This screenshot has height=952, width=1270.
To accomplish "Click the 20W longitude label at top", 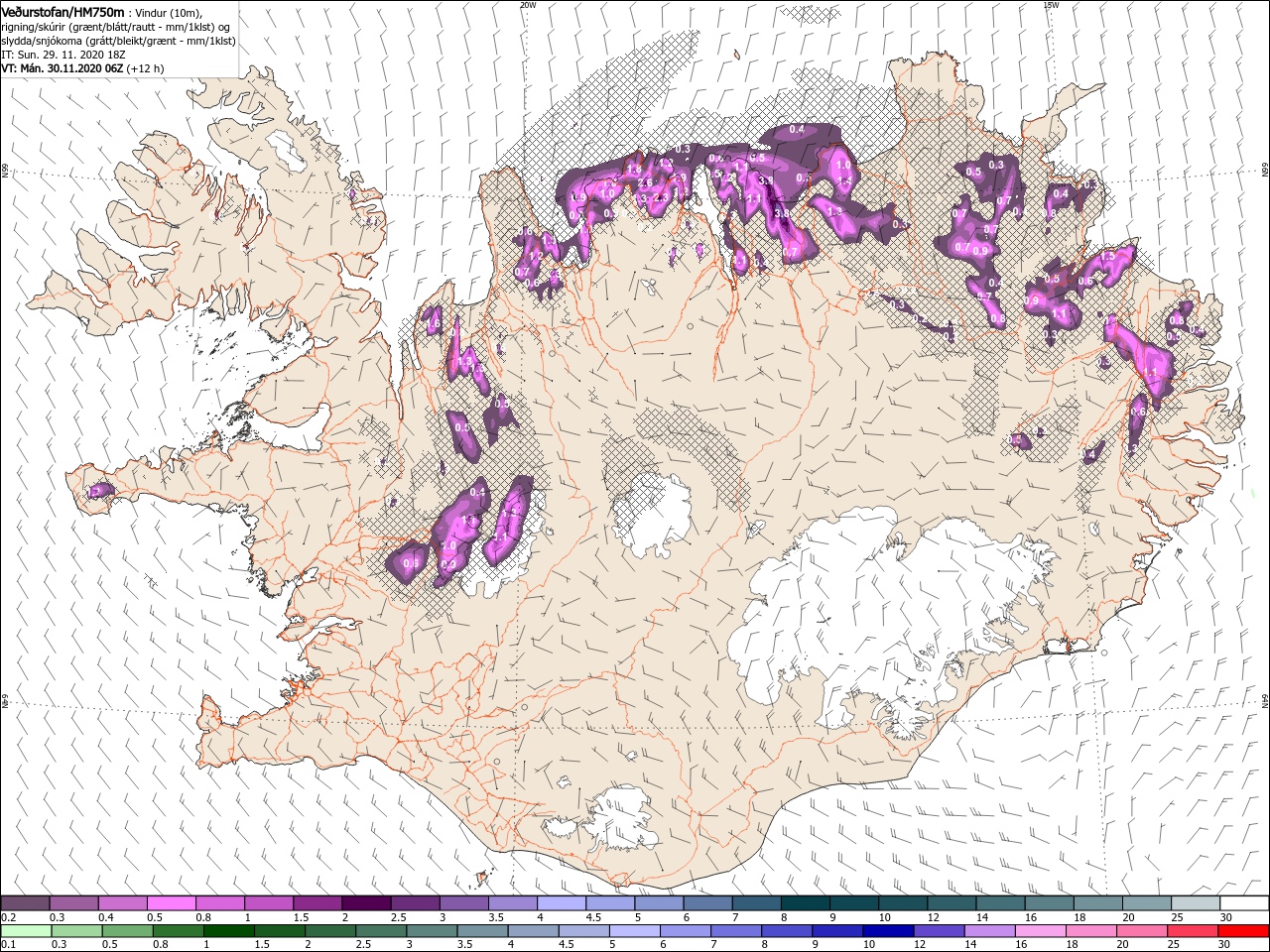I will click(x=527, y=5).
